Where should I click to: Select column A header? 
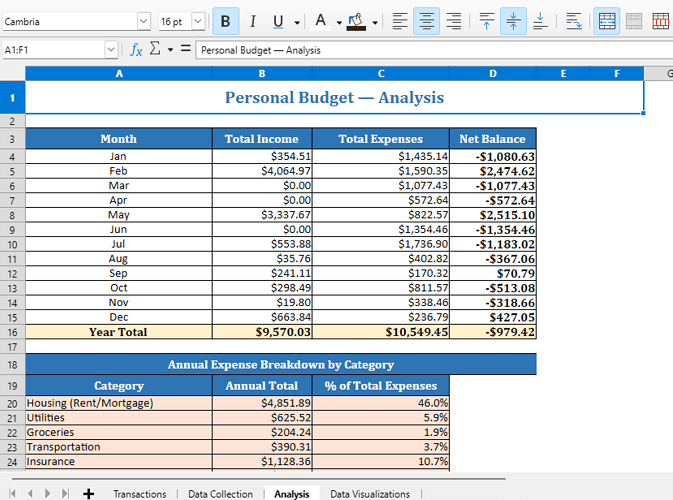(119, 73)
